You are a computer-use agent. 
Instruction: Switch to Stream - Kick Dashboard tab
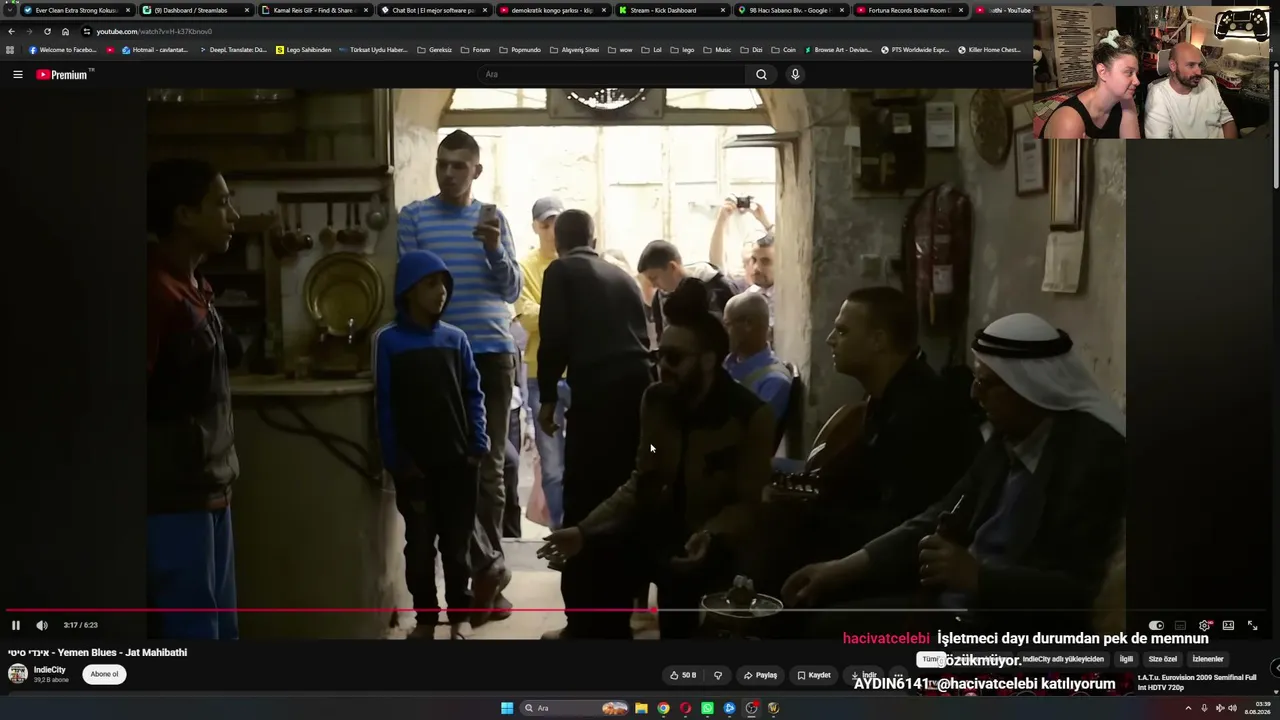(x=671, y=10)
